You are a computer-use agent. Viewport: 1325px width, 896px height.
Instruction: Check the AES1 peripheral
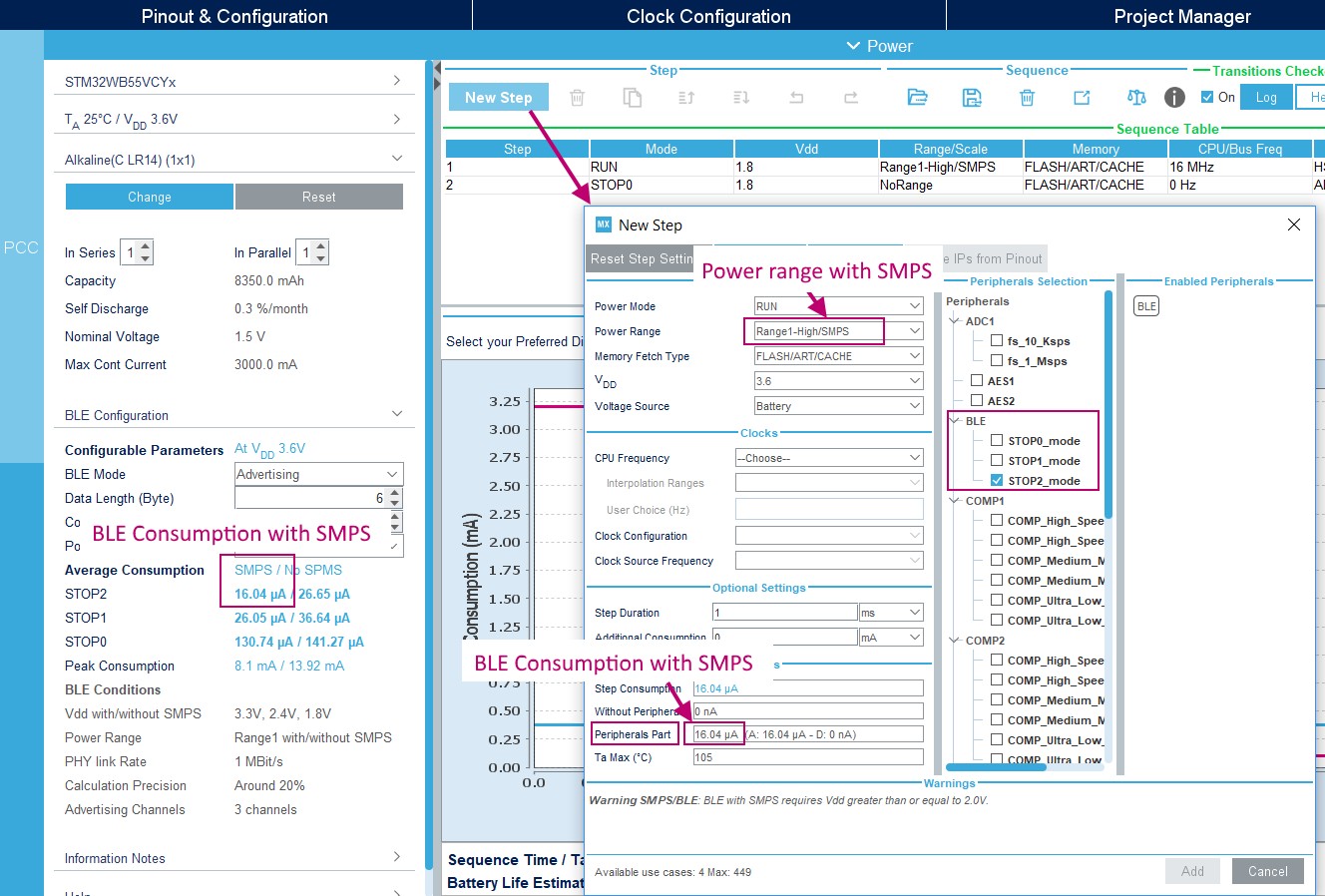point(977,381)
